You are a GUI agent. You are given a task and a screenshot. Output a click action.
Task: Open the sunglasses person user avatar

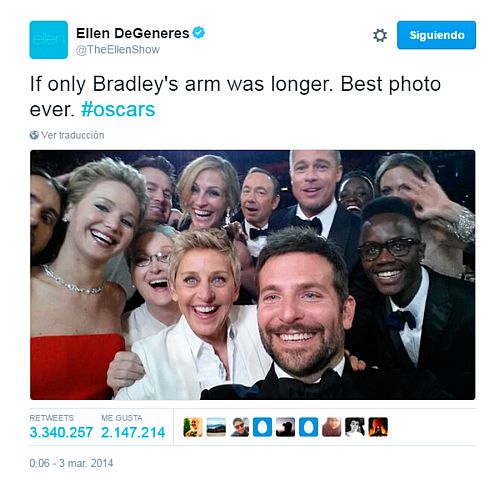coord(239,427)
